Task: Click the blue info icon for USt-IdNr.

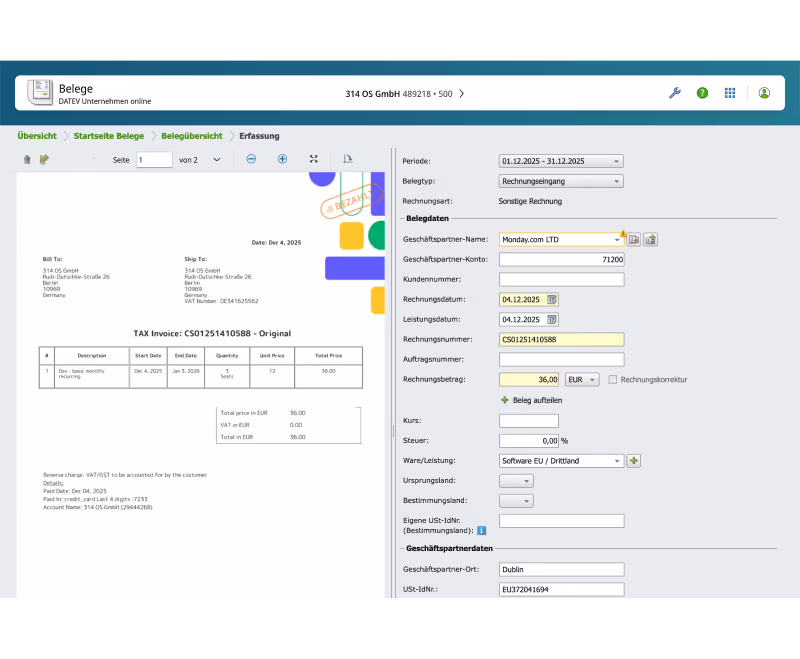Action: (481, 530)
